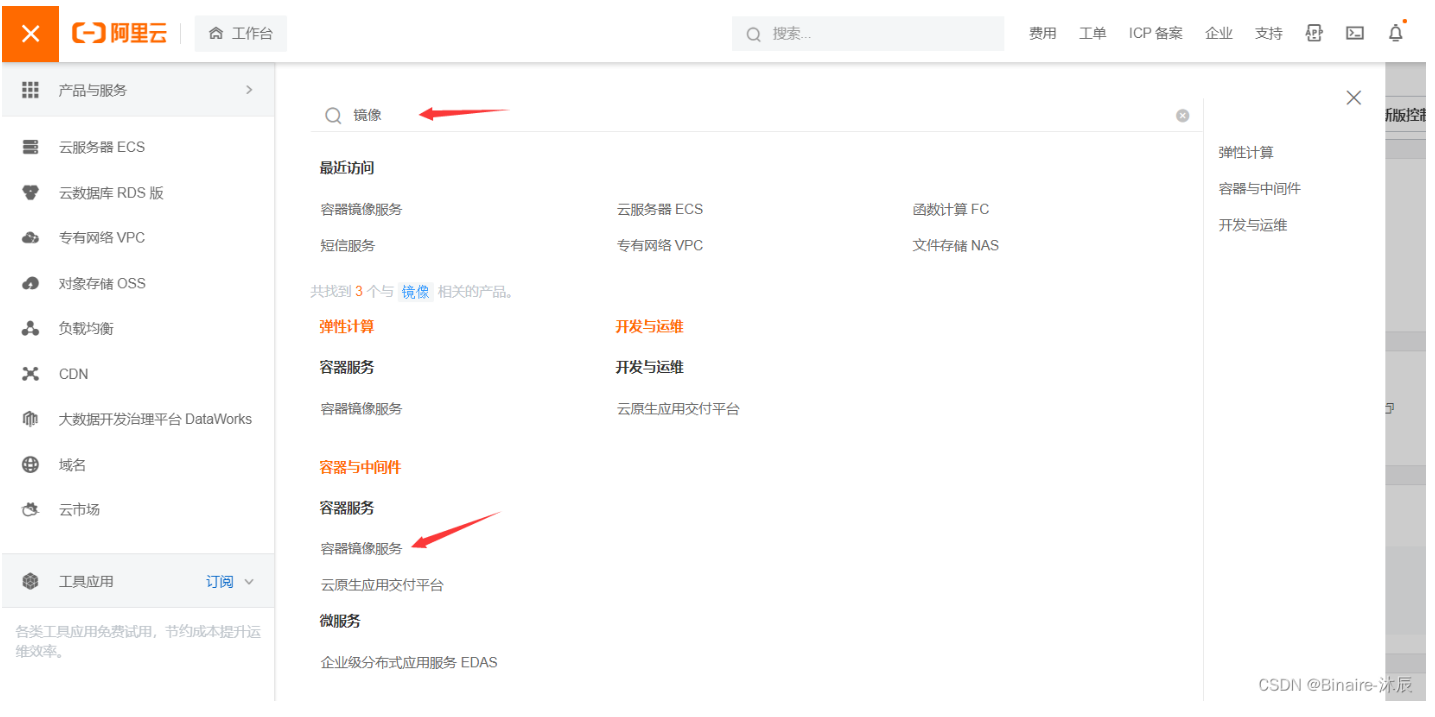The width and height of the screenshot is (1435, 717).
Task: Open 文件存储 NAS recent item
Action: click(955, 245)
